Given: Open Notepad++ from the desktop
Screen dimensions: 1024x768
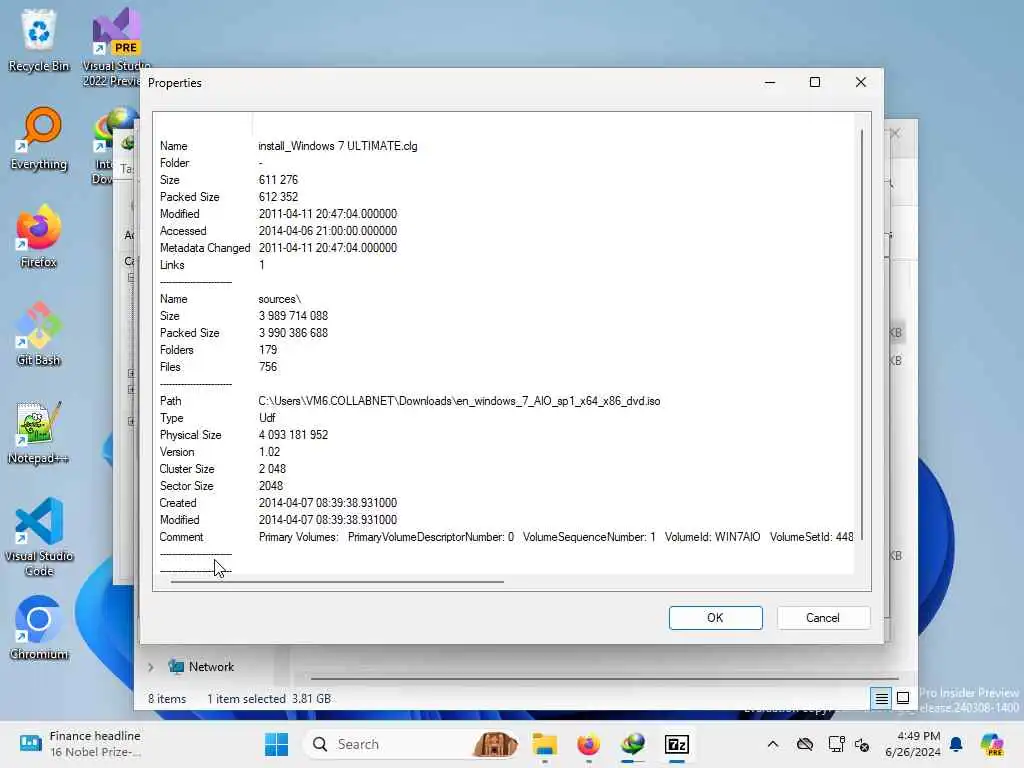Looking at the screenshot, I should point(39,432).
